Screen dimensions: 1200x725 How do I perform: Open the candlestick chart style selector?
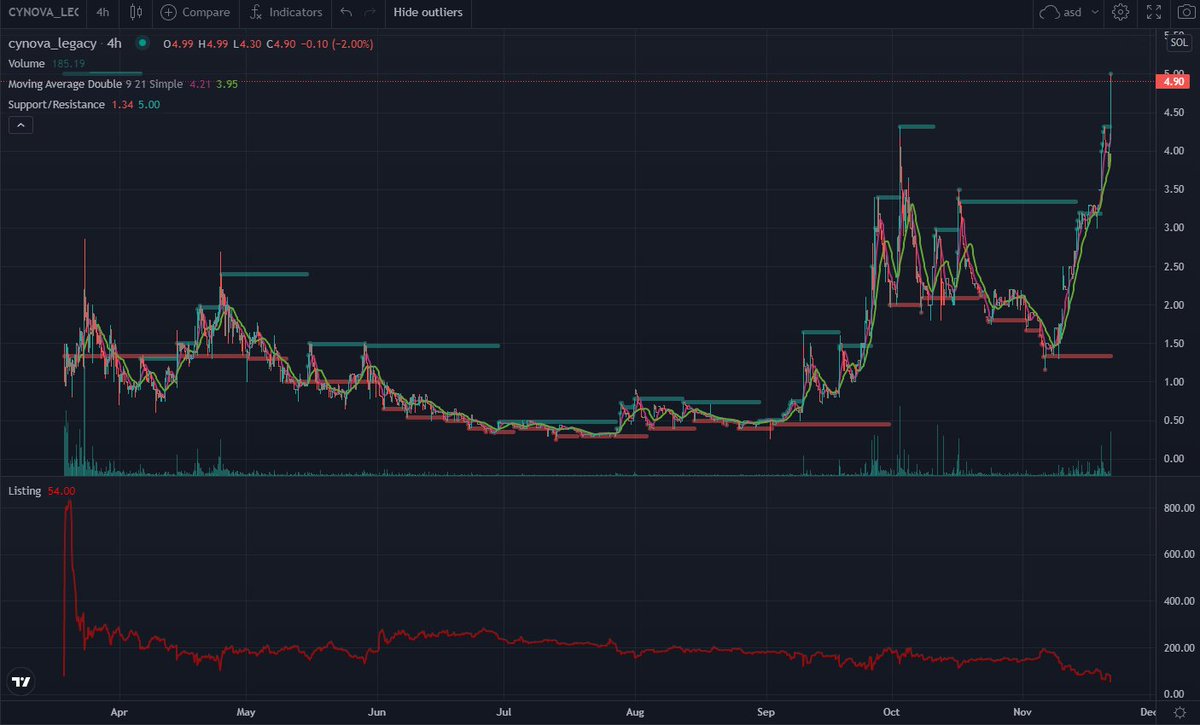click(x=136, y=13)
